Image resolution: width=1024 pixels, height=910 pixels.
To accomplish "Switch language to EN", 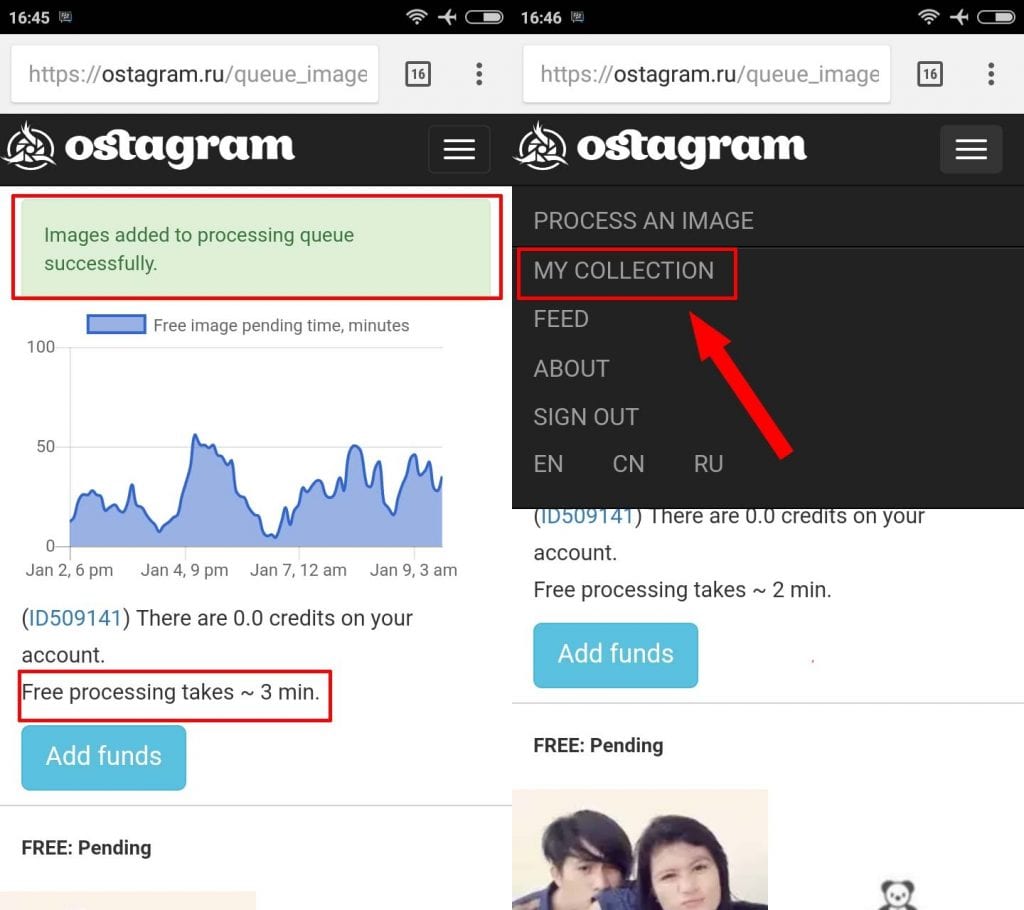I will tap(548, 464).
